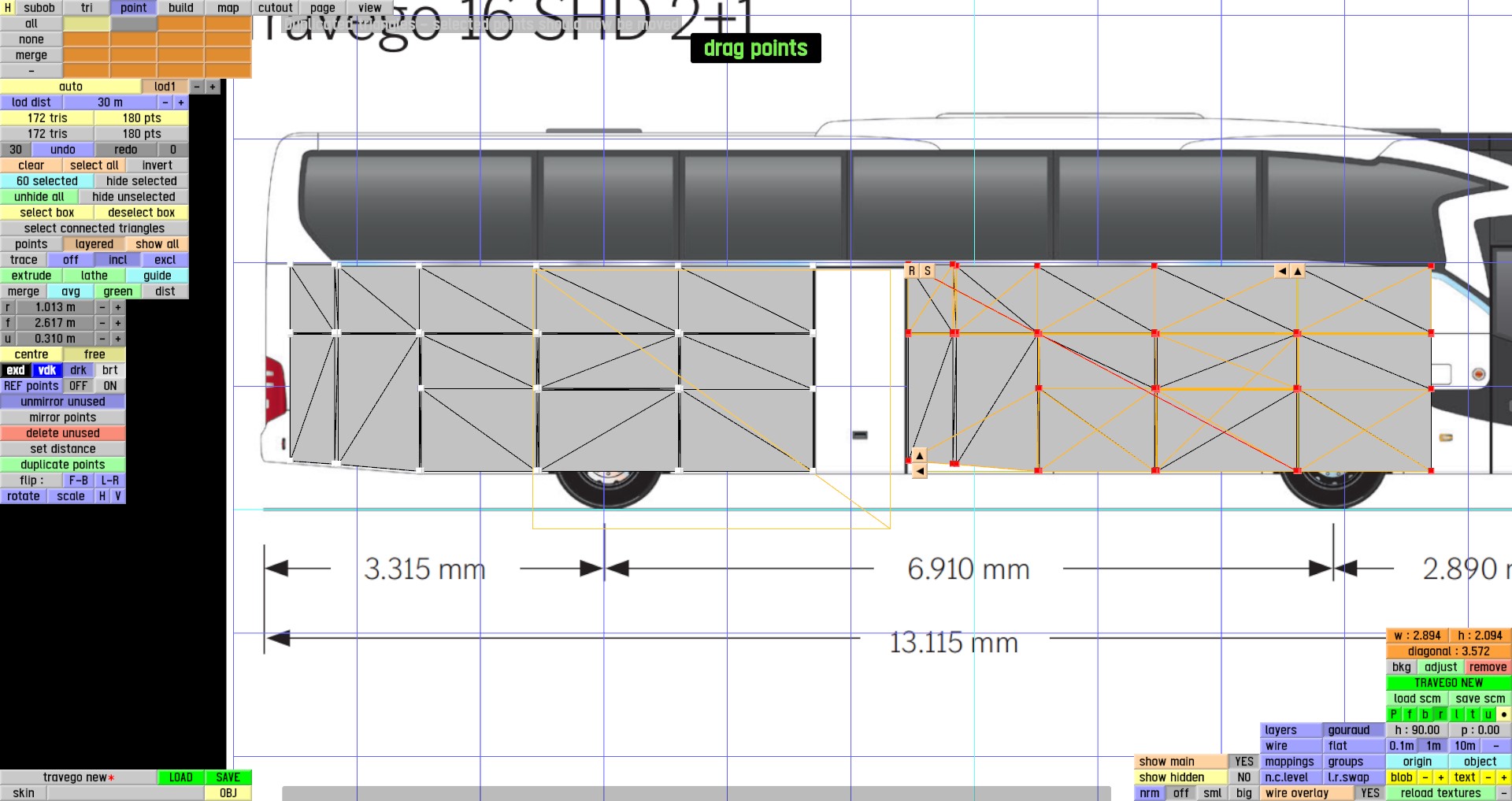Viewport: 1512px width, 801px height.
Task: Click the left arrow handle at the selection's lower left
Action: coord(919,471)
